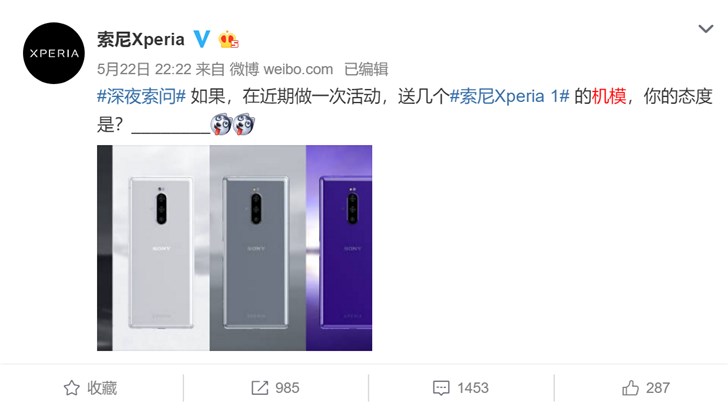The width and height of the screenshot is (728, 410).
Task: Click the 收藏 favorite button text
Action: click(x=102, y=388)
